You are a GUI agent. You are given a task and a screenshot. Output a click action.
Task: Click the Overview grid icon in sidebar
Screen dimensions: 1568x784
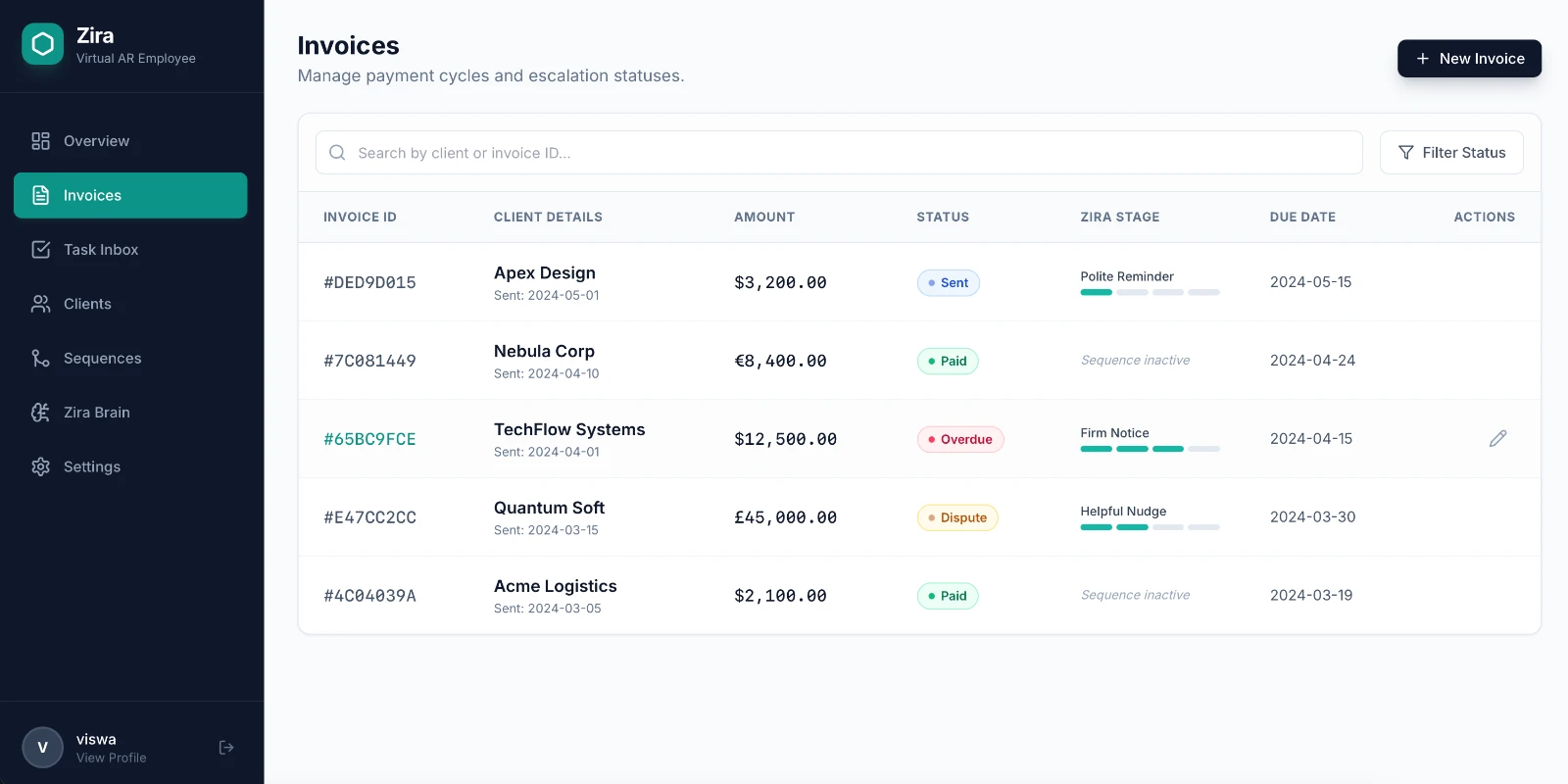[x=40, y=141]
